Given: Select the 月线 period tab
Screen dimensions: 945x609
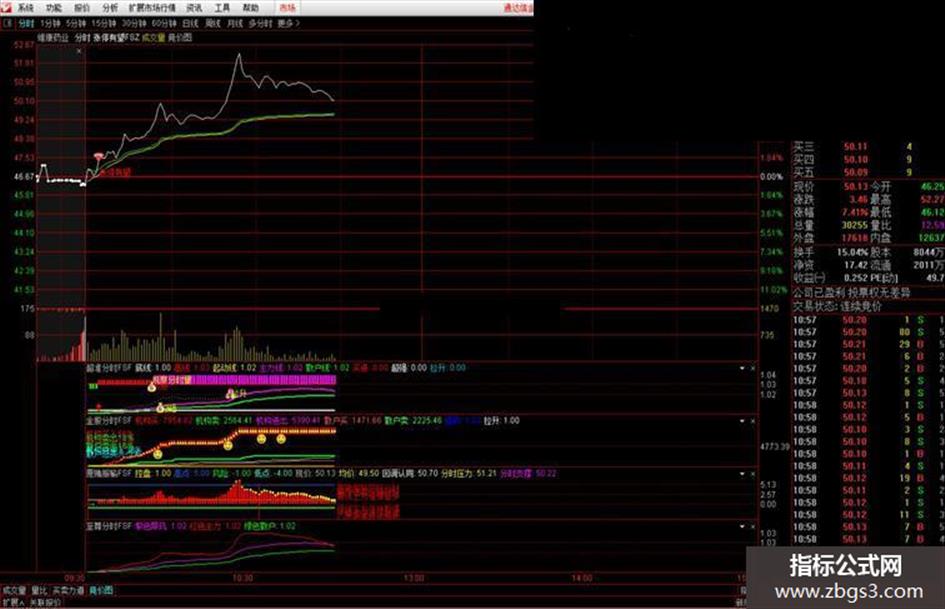Looking at the screenshot, I should coord(234,24).
